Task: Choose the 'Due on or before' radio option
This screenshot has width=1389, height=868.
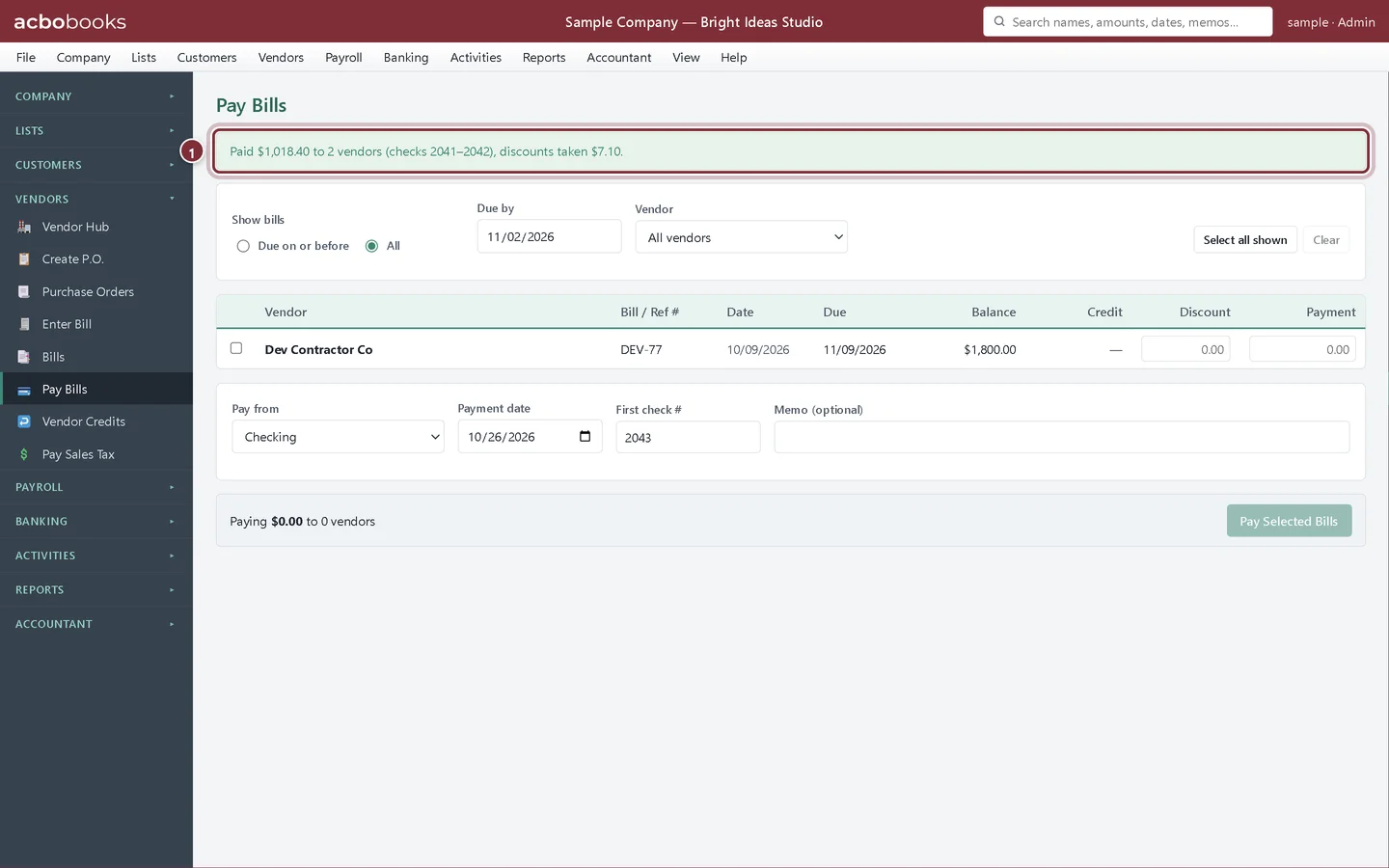Action: coord(243,246)
